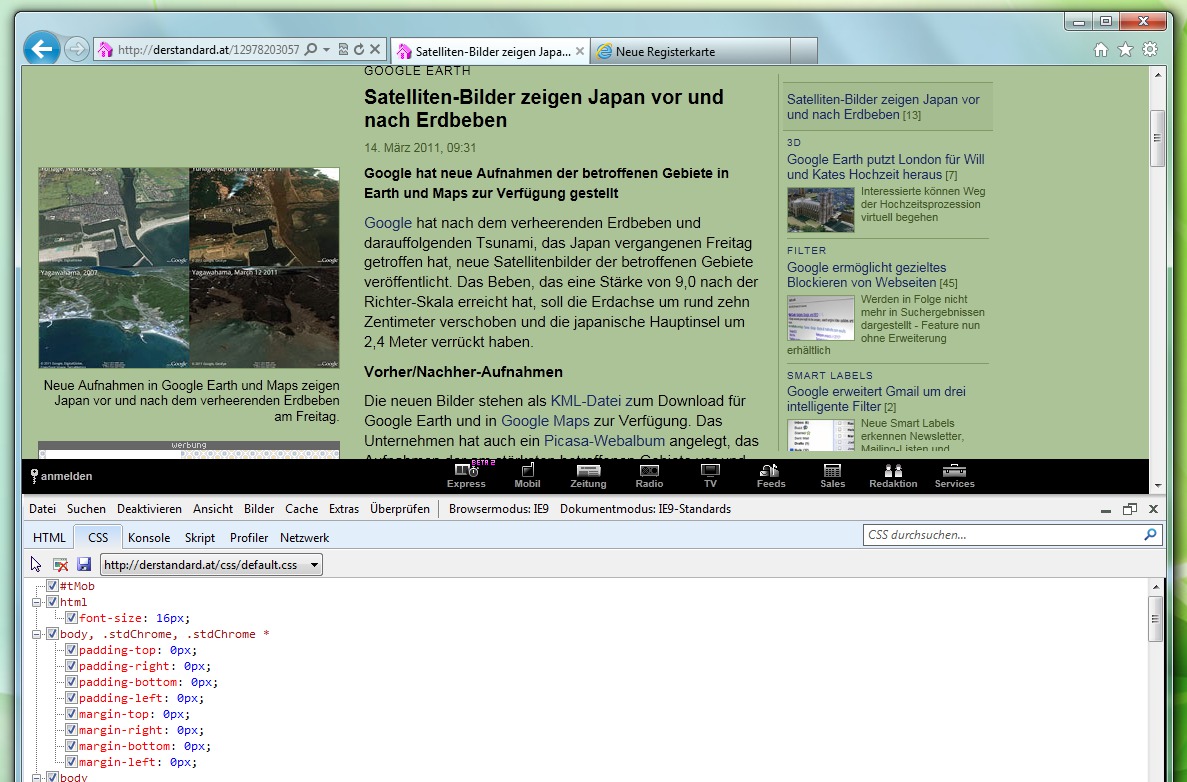Uncheck the body, .stdChrome rule checkbox
1187x782 pixels.
52,634
